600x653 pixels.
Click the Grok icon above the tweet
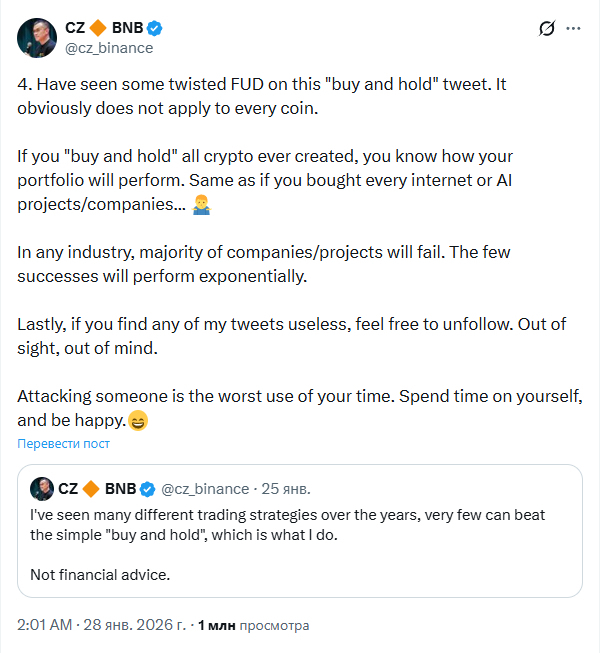coord(546,29)
